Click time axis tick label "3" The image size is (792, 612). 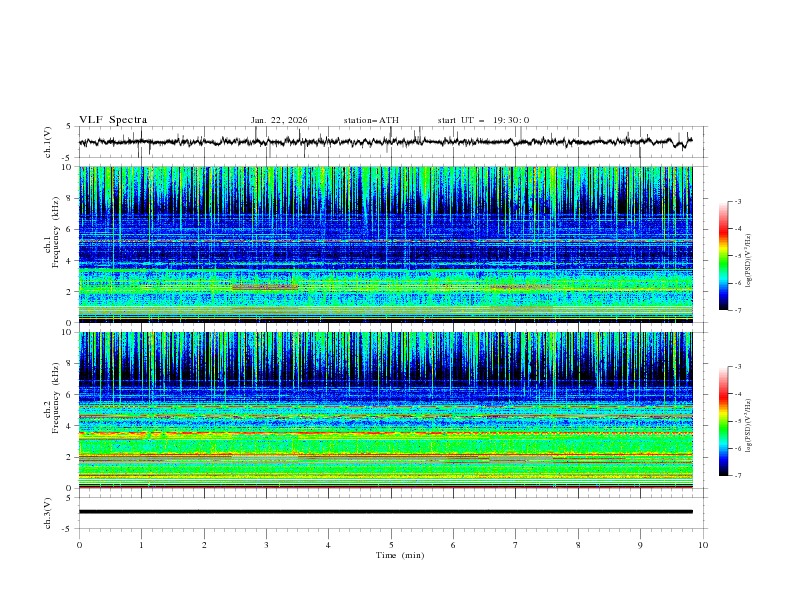point(266,545)
